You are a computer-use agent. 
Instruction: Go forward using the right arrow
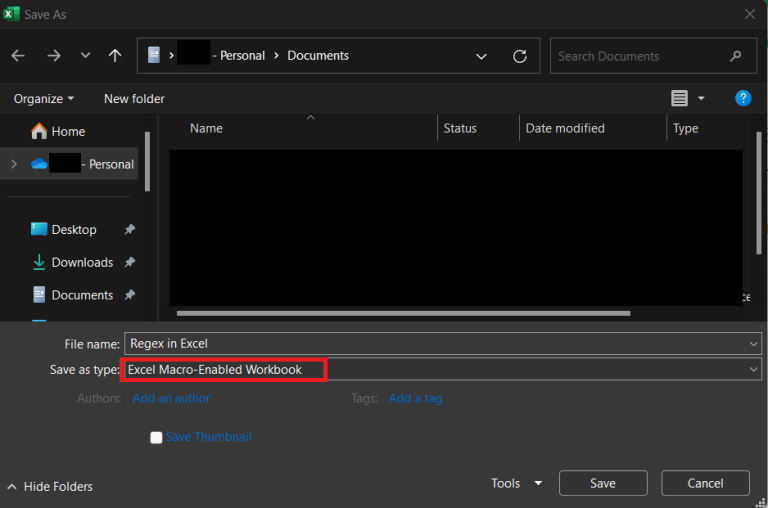coord(53,56)
